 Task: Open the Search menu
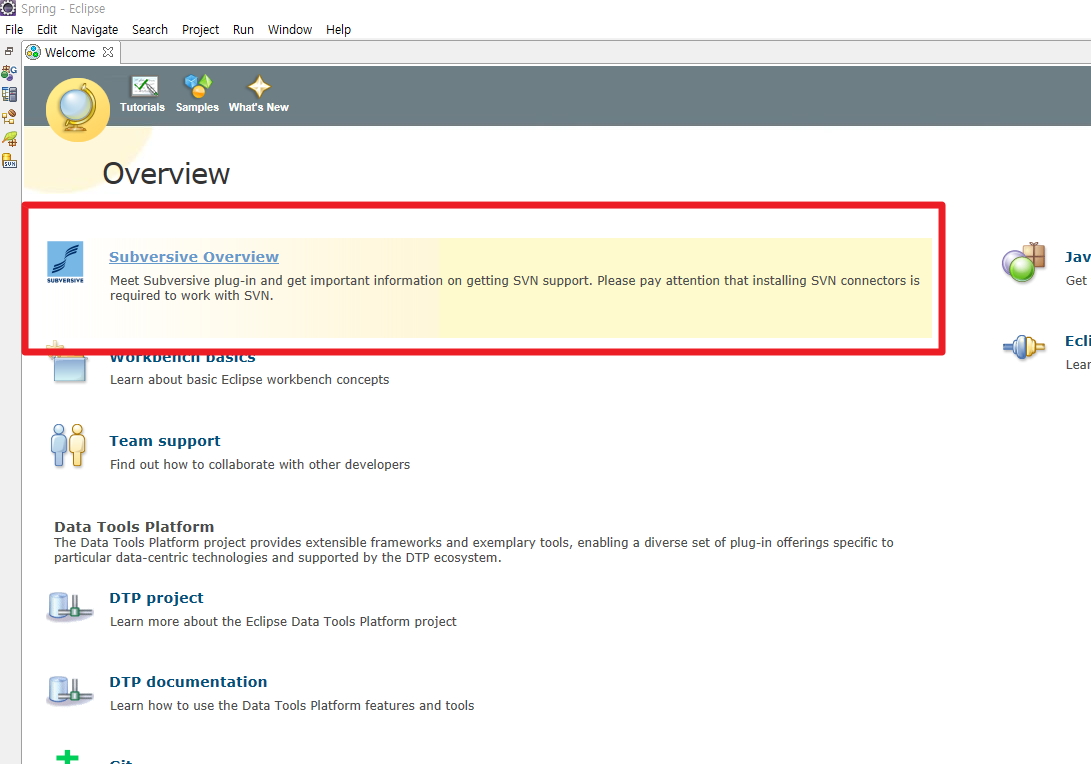pyautogui.click(x=150, y=29)
